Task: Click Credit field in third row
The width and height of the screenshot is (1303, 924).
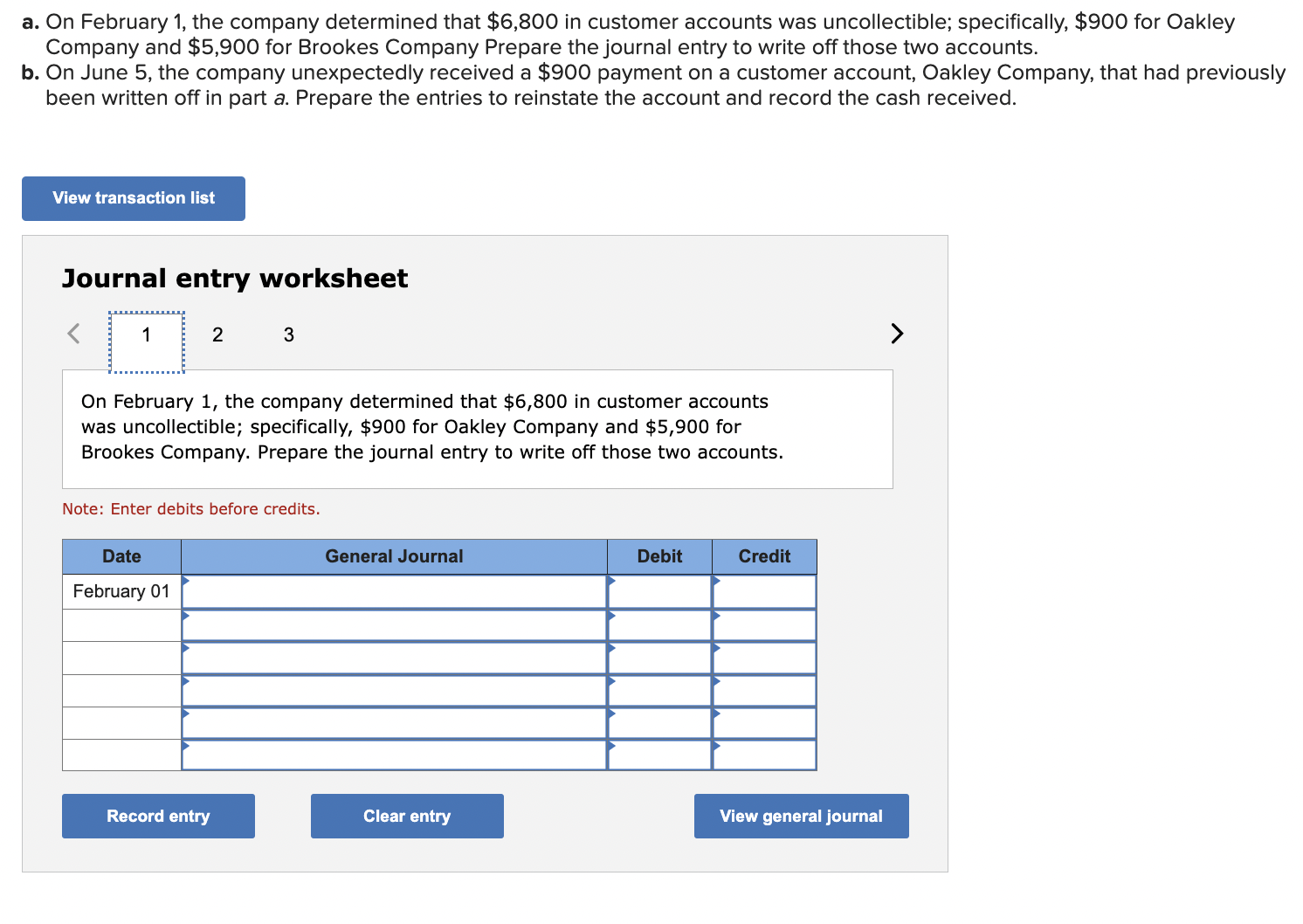Action: (x=764, y=658)
